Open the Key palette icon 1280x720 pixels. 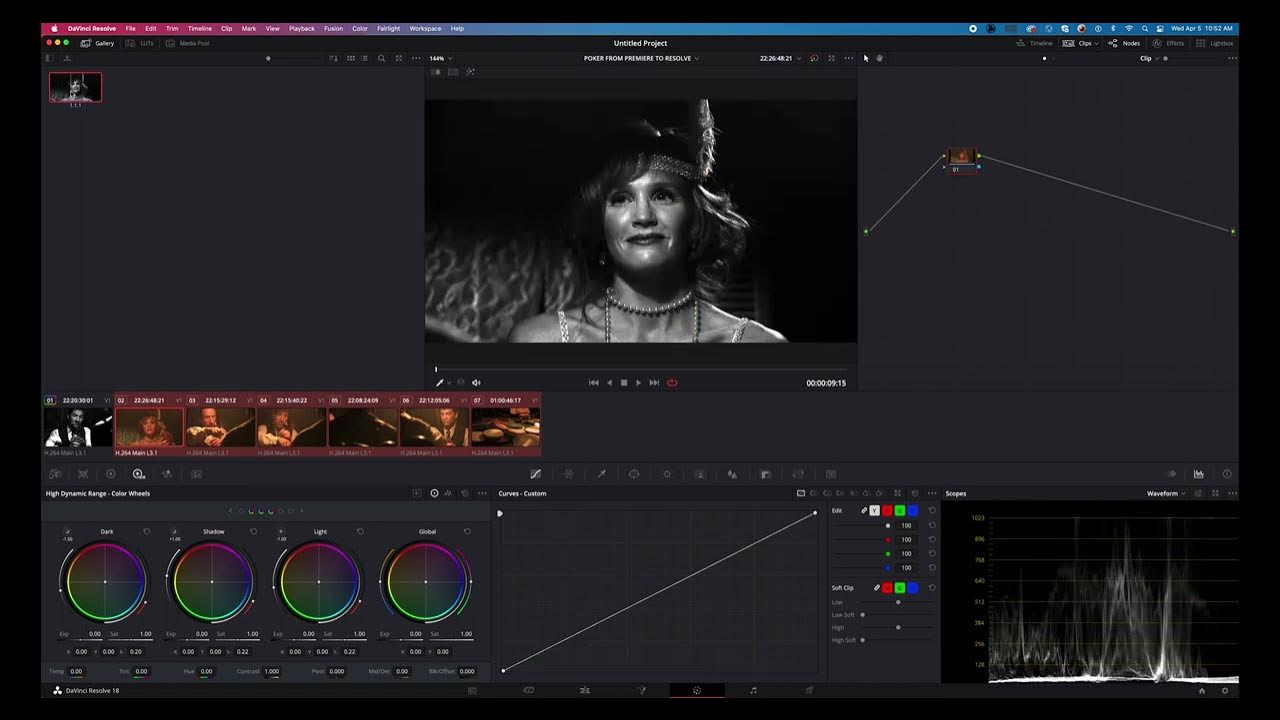[x=765, y=474]
